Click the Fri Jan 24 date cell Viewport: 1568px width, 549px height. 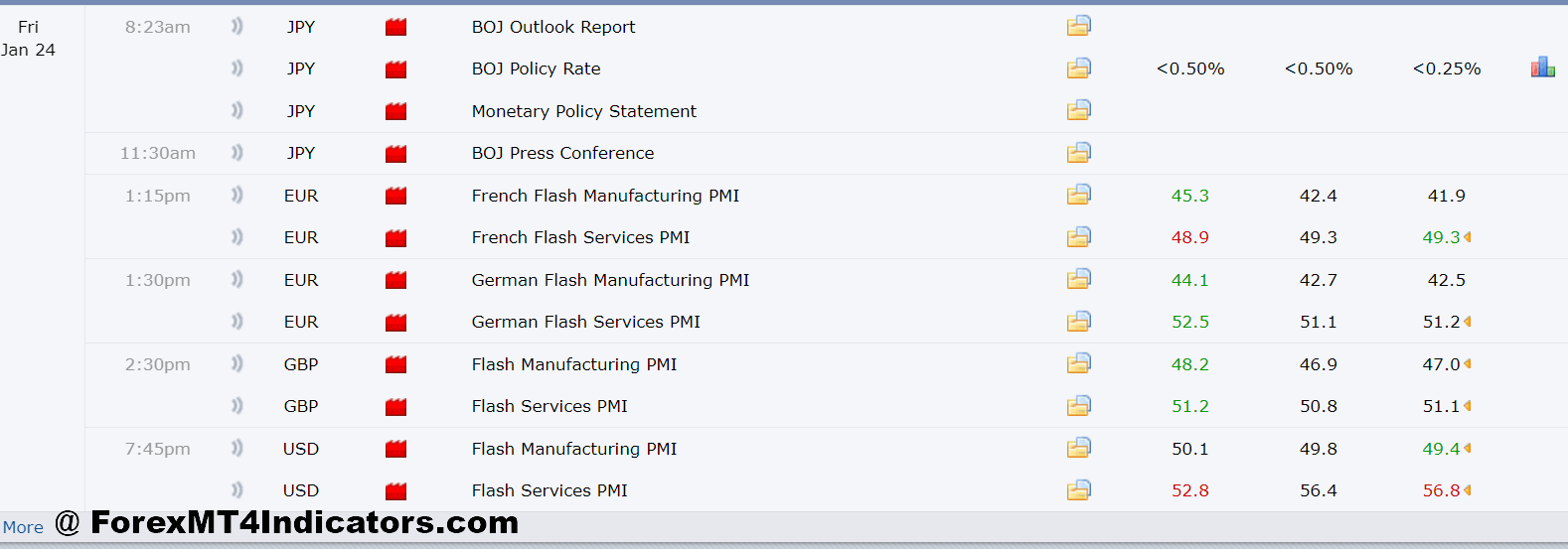(x=29, y=39)
